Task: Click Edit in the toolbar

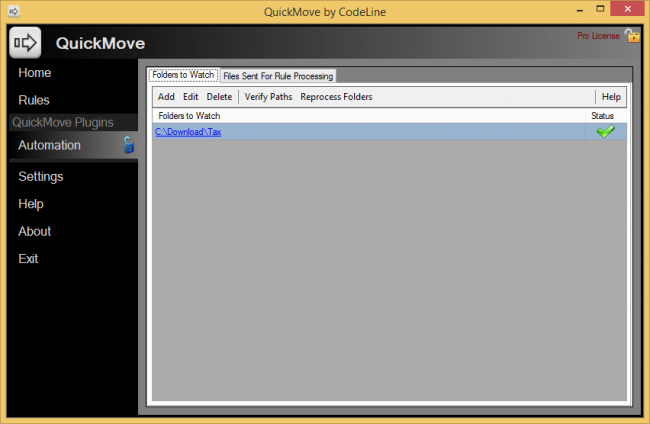Action: click(190, 97)
